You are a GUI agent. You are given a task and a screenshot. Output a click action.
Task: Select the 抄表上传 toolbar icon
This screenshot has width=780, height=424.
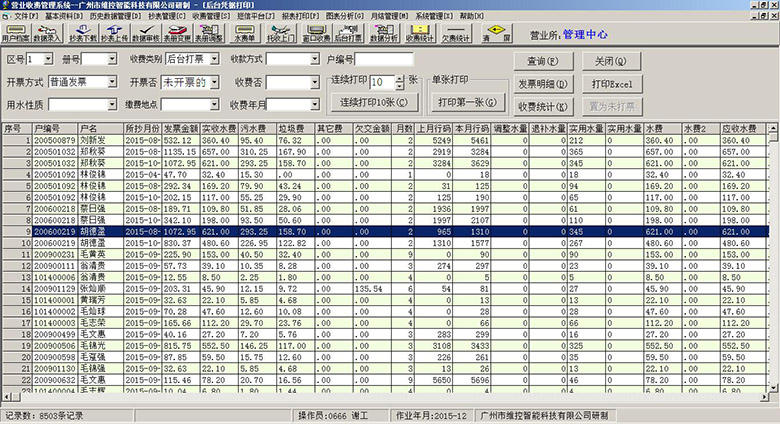(x=114, y=33)
